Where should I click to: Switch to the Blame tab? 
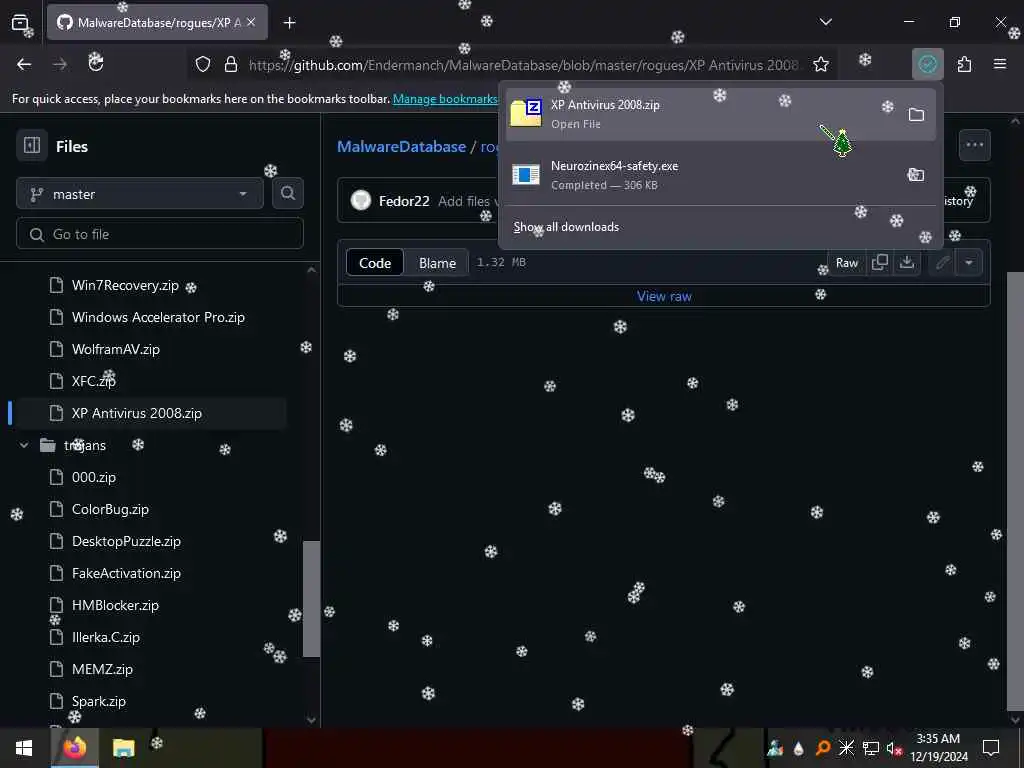click(437, 263)
